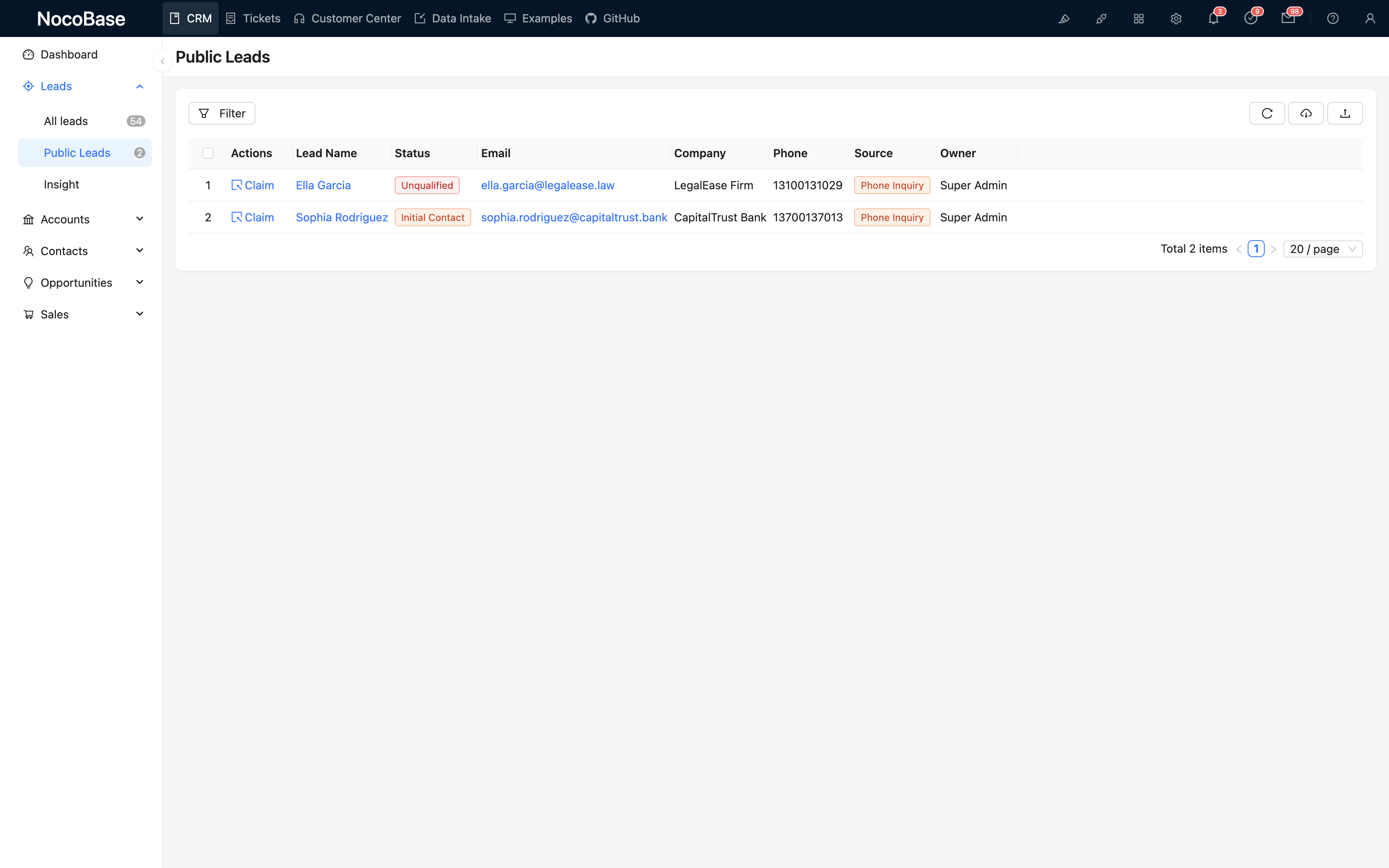Click phone number 13700137013
Image resolution: width=1389 pixels, height=868 pixels.
coord(807,218)
